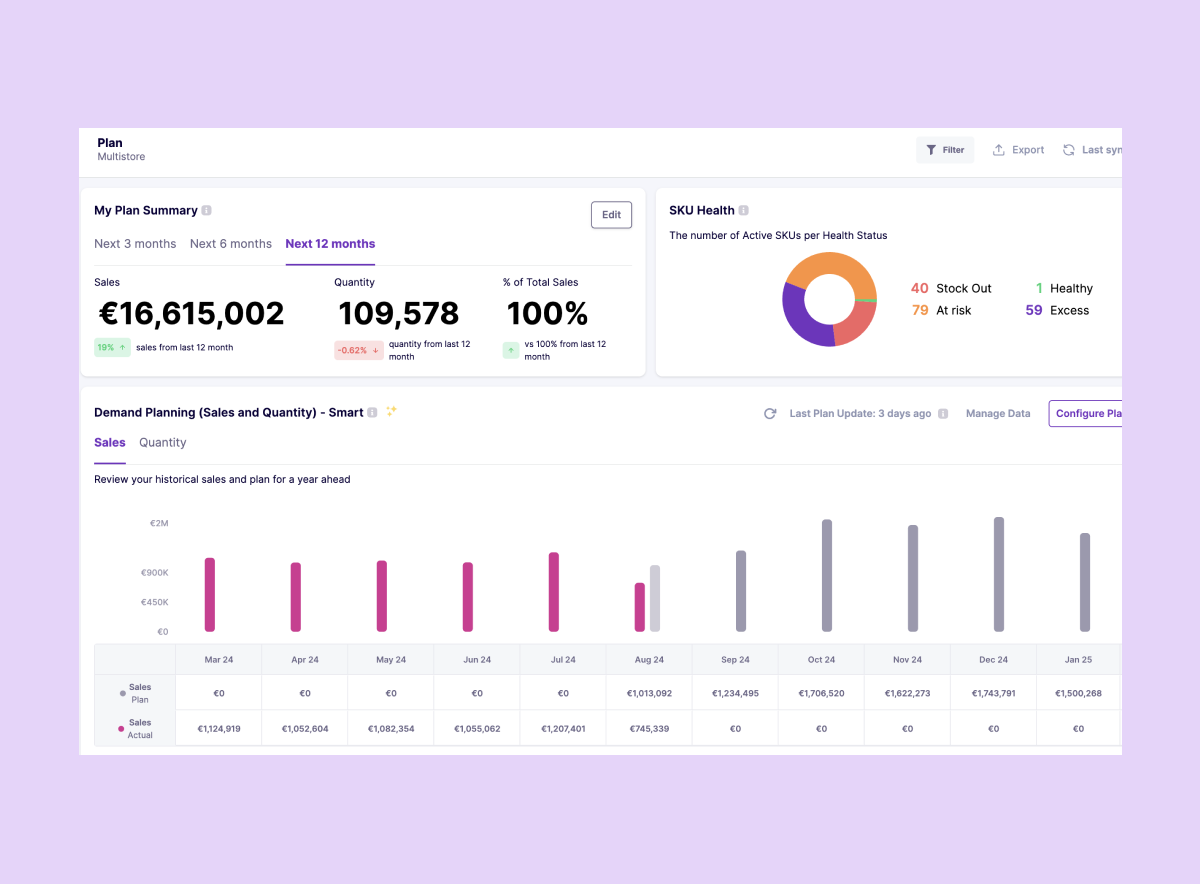Click the info icon next to Demand Planning heading
This screenshot has height=884, width=1200.
pos(370,411)
